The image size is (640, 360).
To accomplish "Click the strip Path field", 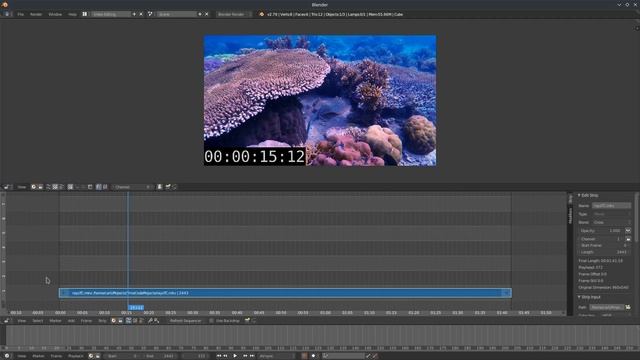I will point(607,307).
